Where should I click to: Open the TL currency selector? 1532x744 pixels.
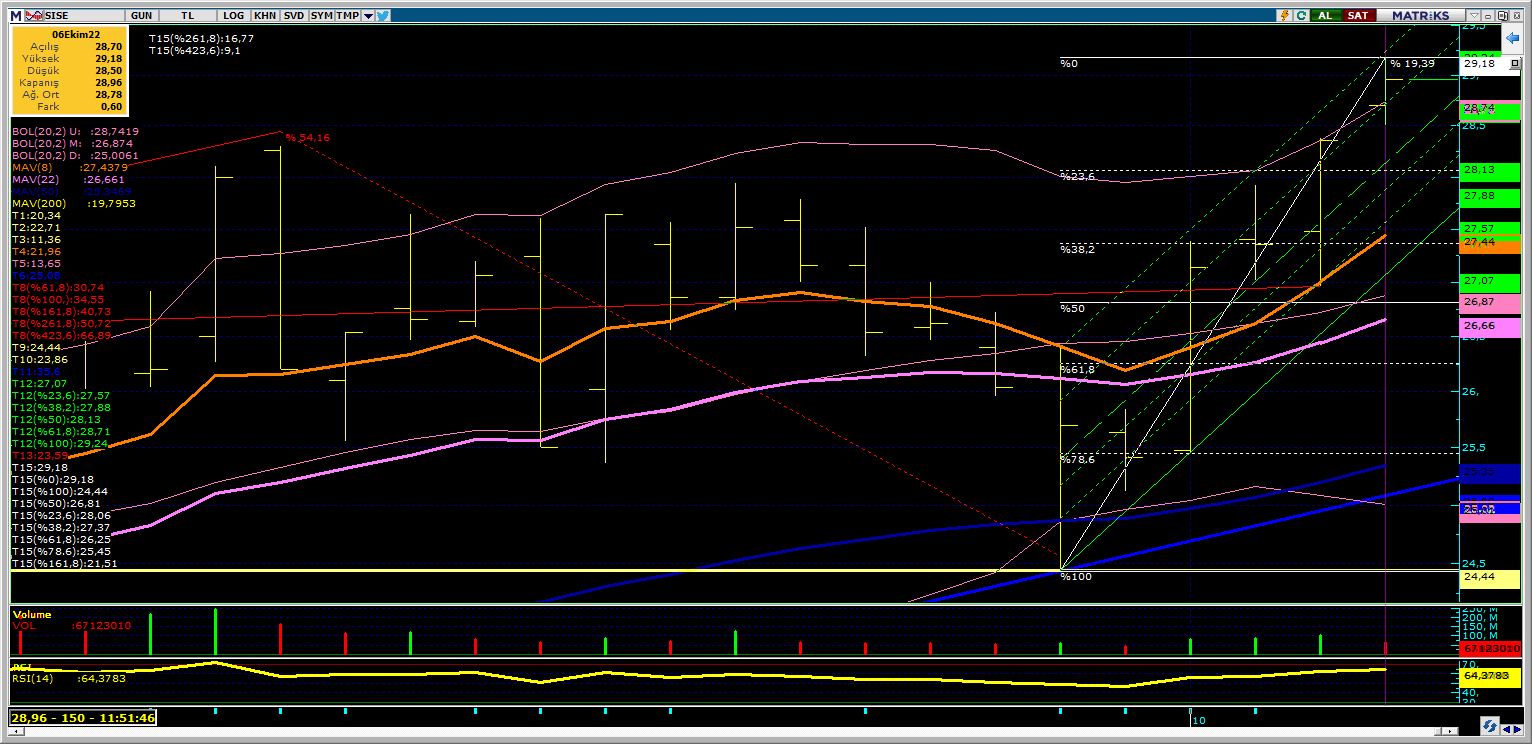pyautogui.click(x=188, y=16)
